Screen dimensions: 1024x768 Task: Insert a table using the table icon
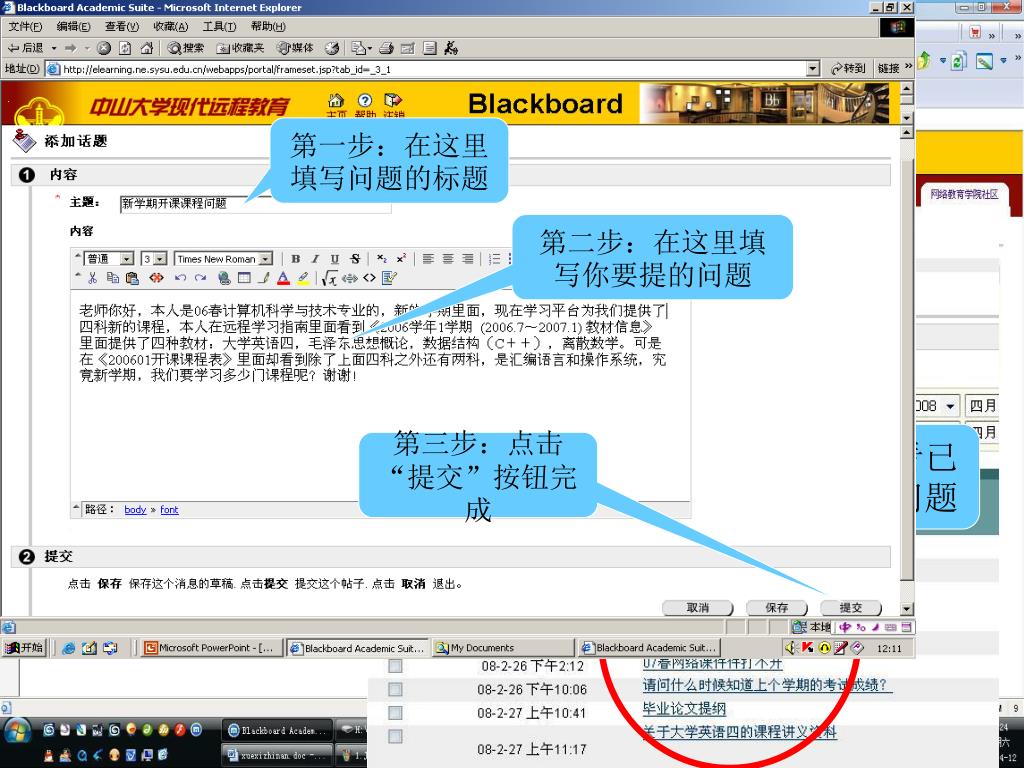(x=244, y=278)
